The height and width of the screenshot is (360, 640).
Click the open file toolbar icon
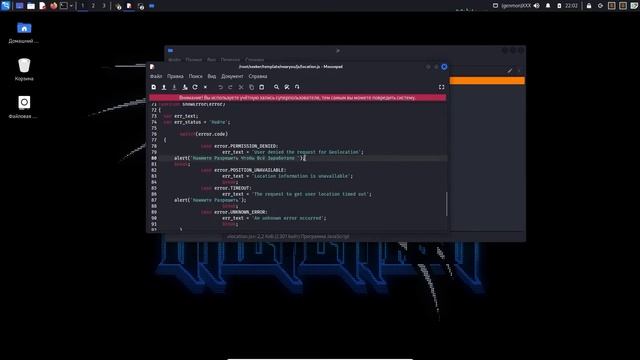pos(164,87)
